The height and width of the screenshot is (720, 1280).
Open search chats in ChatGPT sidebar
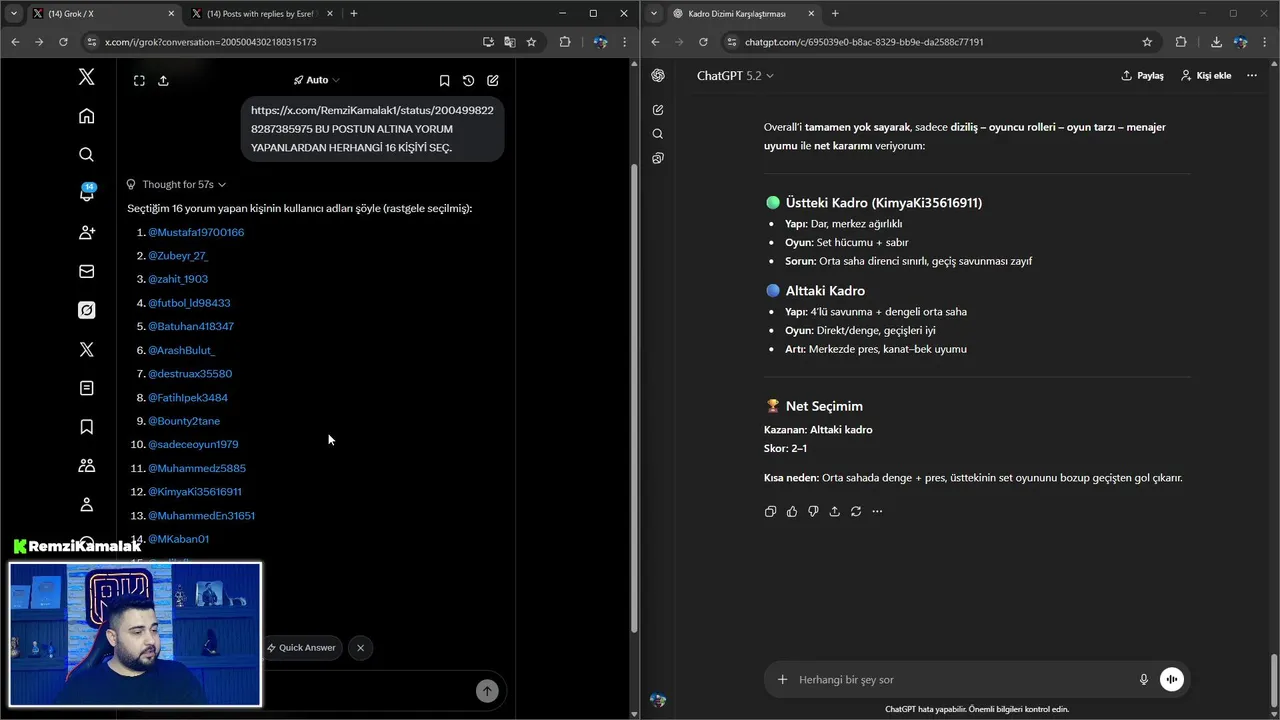(x=658, y=134)
